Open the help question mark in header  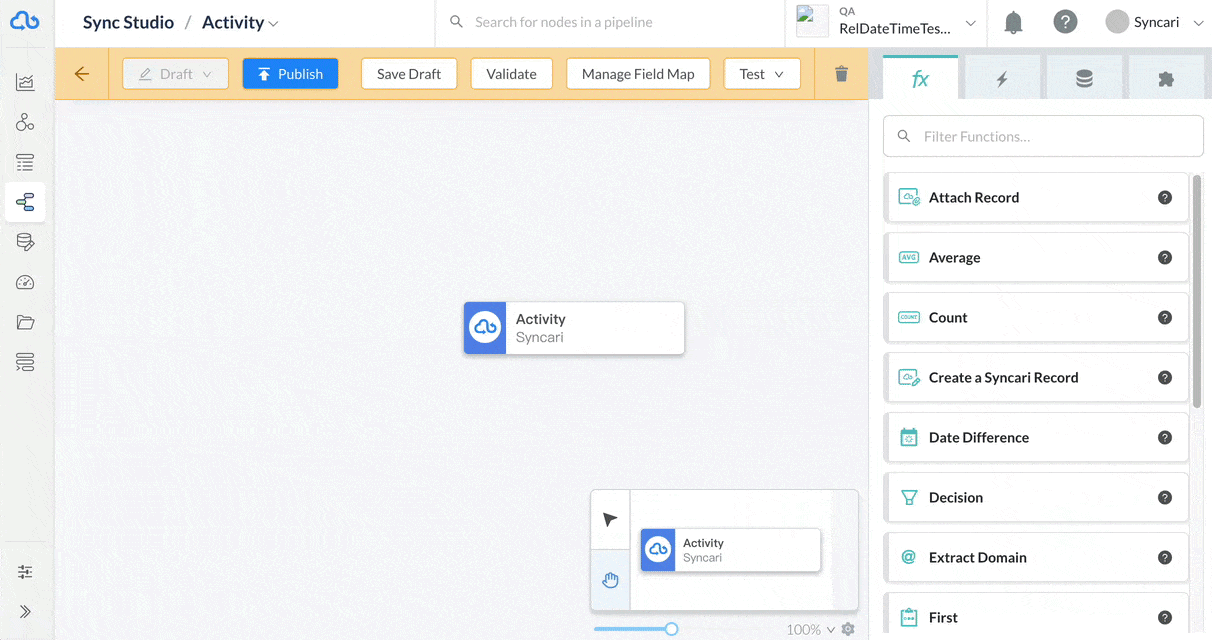click(1065, 22)
